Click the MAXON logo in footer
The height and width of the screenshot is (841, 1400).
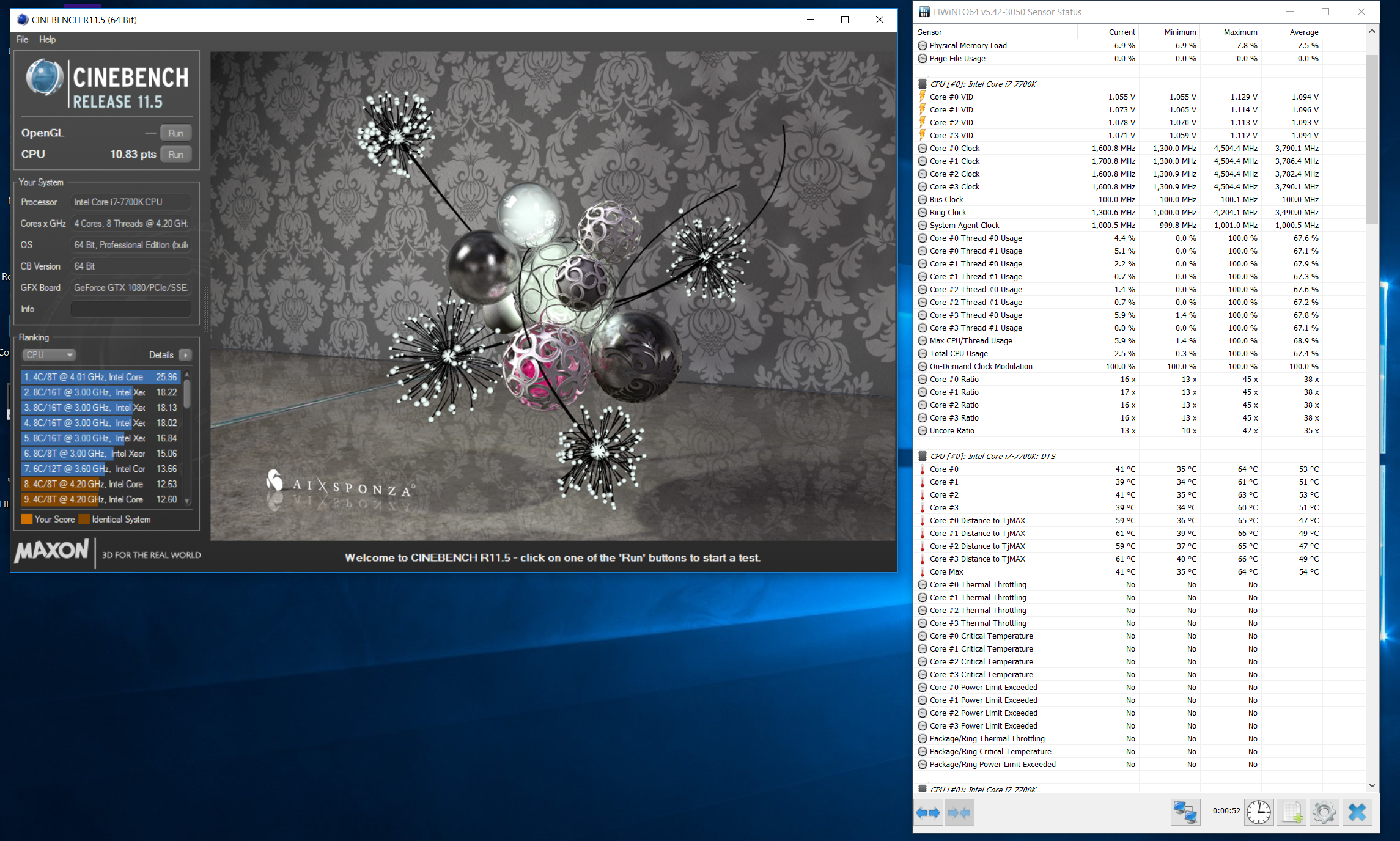[53, 551]
